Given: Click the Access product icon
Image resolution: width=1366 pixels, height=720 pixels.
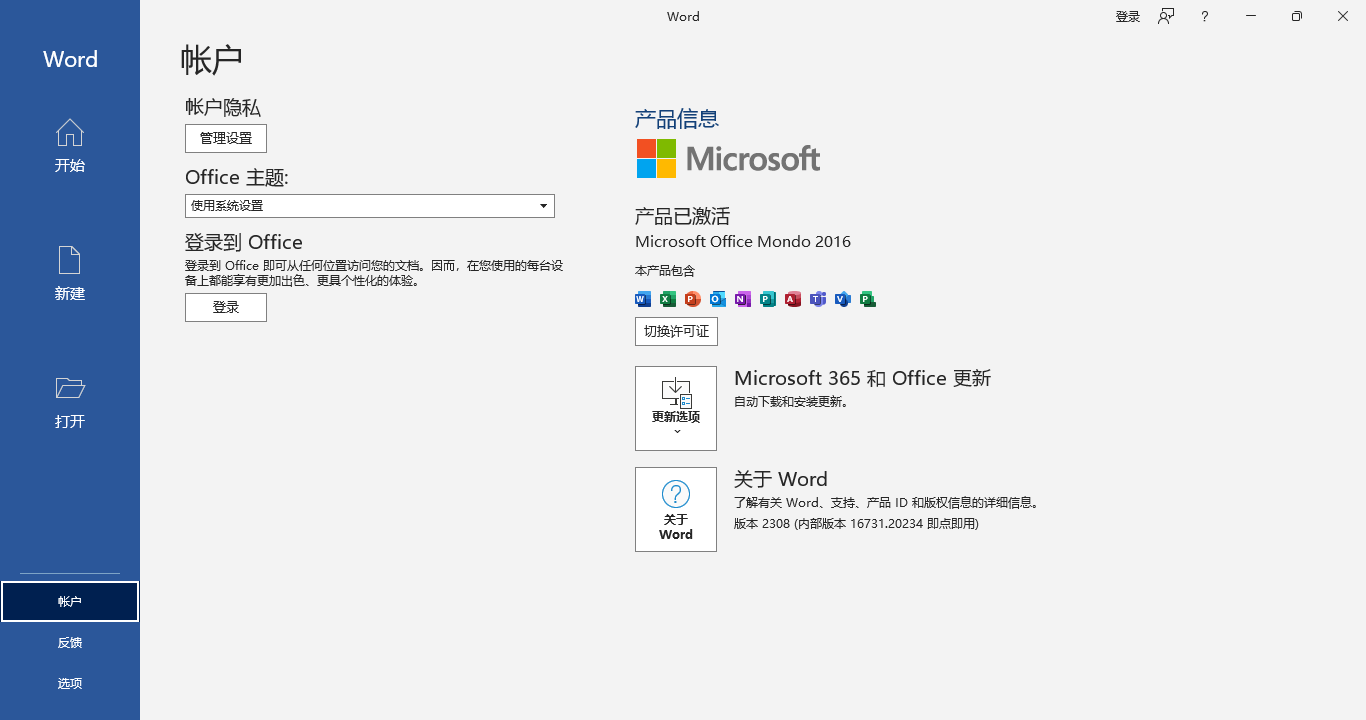Looking at the screenshot, I should 793,299.
